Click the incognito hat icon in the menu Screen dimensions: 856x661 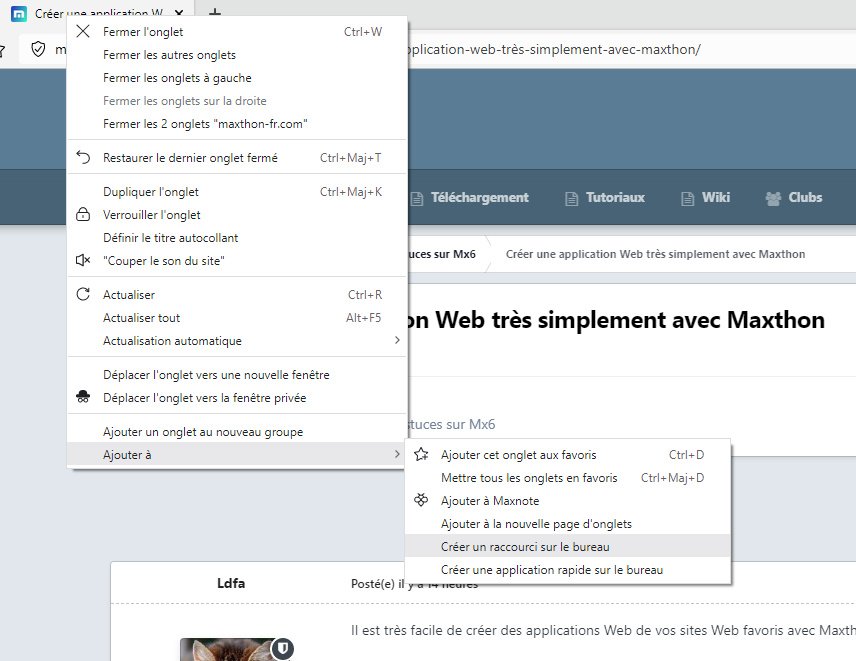click(83, 397)
